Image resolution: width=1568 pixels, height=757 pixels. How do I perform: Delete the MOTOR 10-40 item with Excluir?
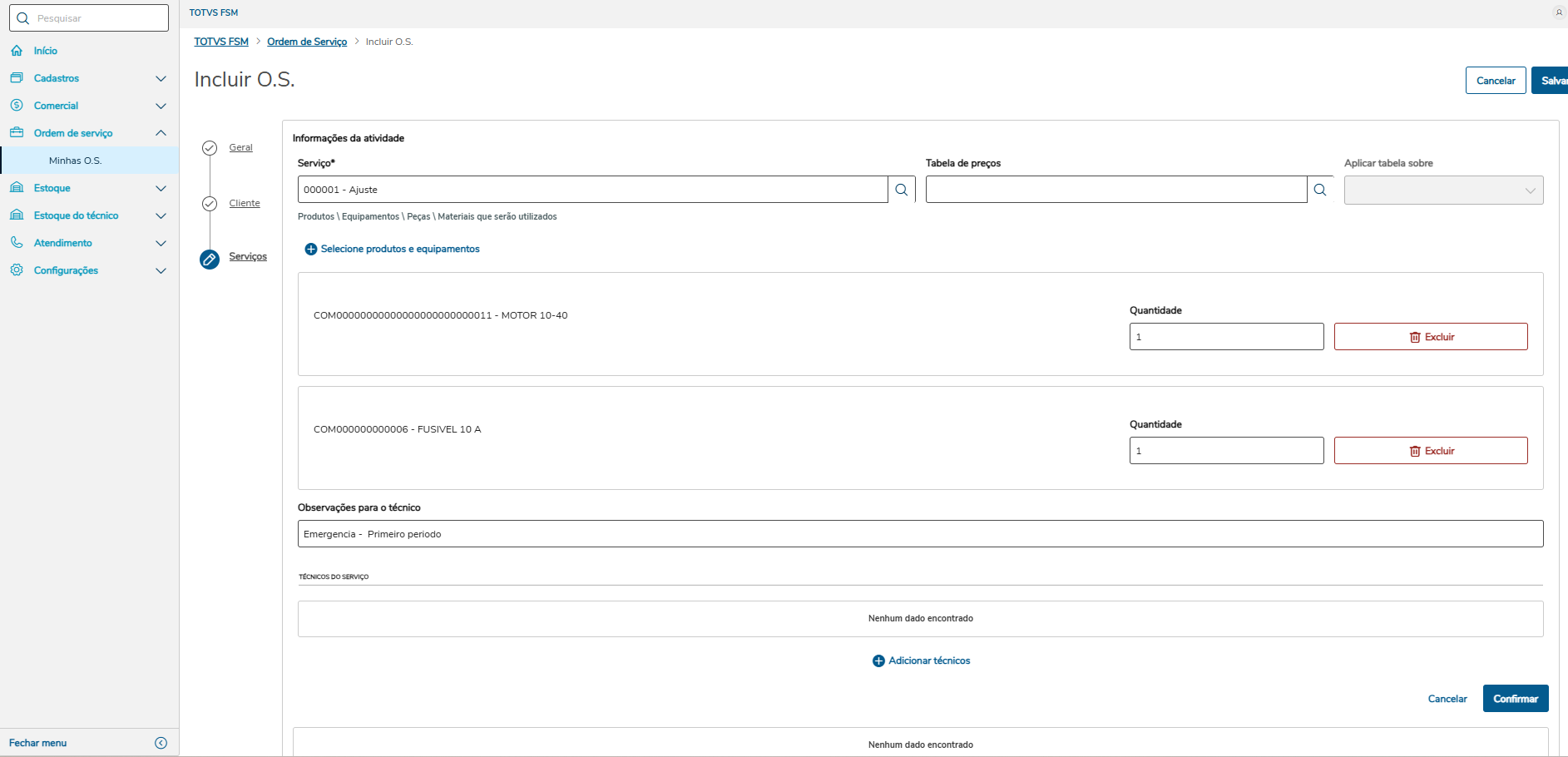click(1431, 337)
